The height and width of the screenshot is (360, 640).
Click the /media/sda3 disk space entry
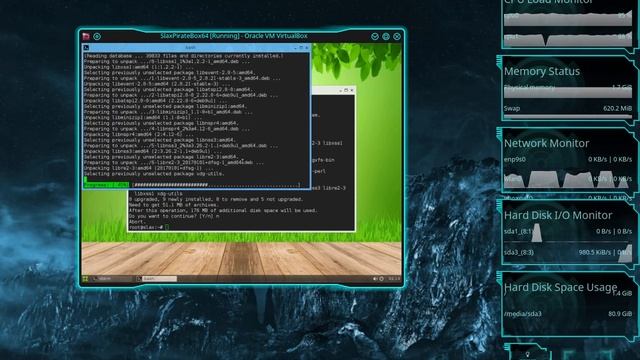click(522, 314)
